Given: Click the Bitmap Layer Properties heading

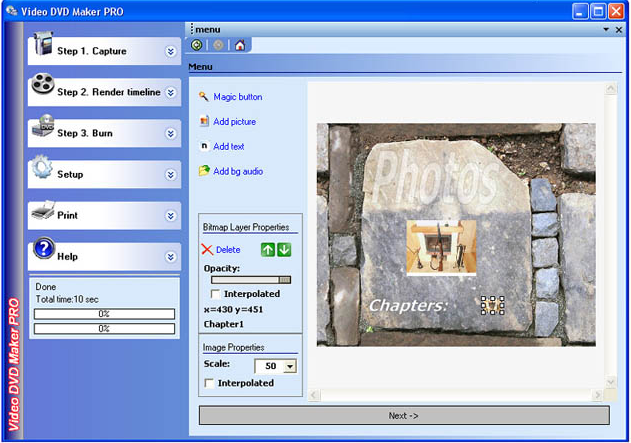Looking at the screenshot, I should click(x=246, y=227).
